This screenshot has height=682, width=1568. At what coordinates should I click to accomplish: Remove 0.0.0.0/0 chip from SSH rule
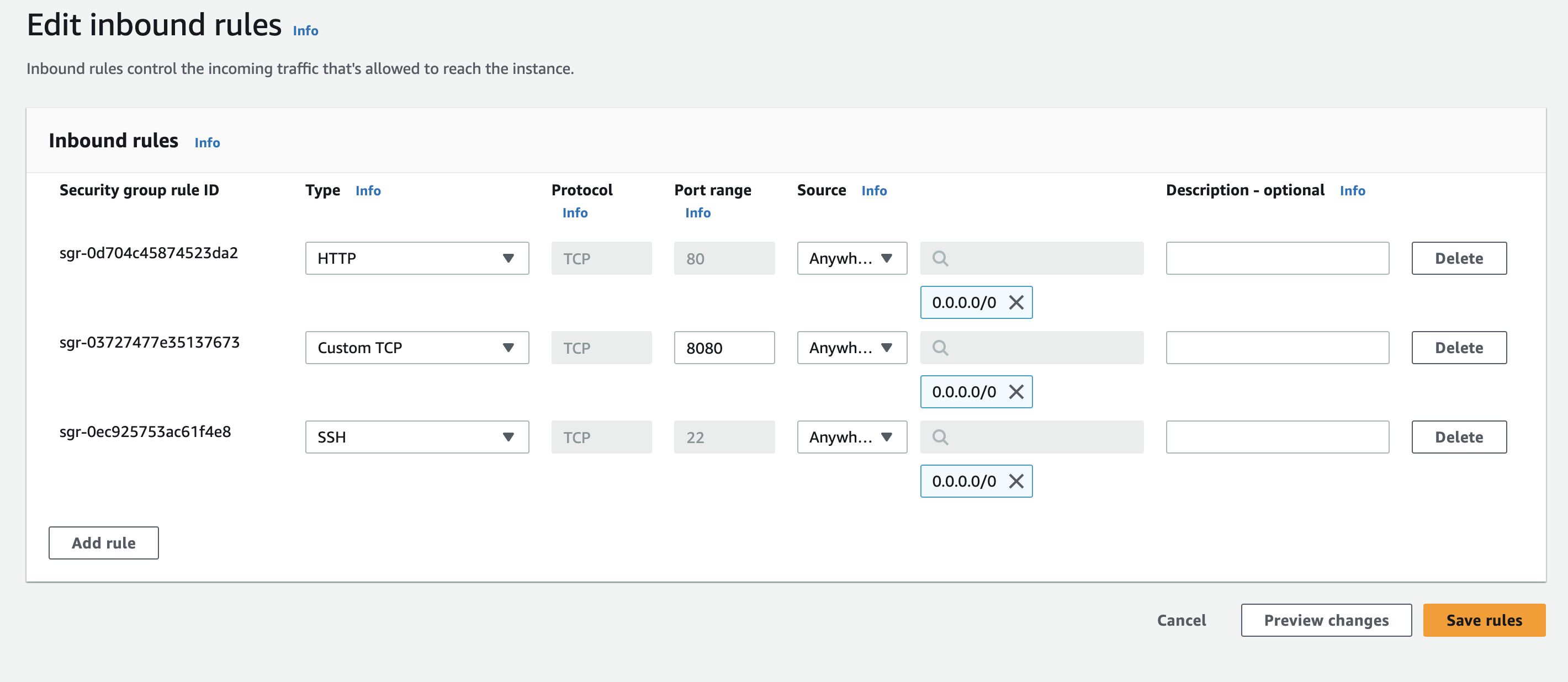tap(1016, 481)
